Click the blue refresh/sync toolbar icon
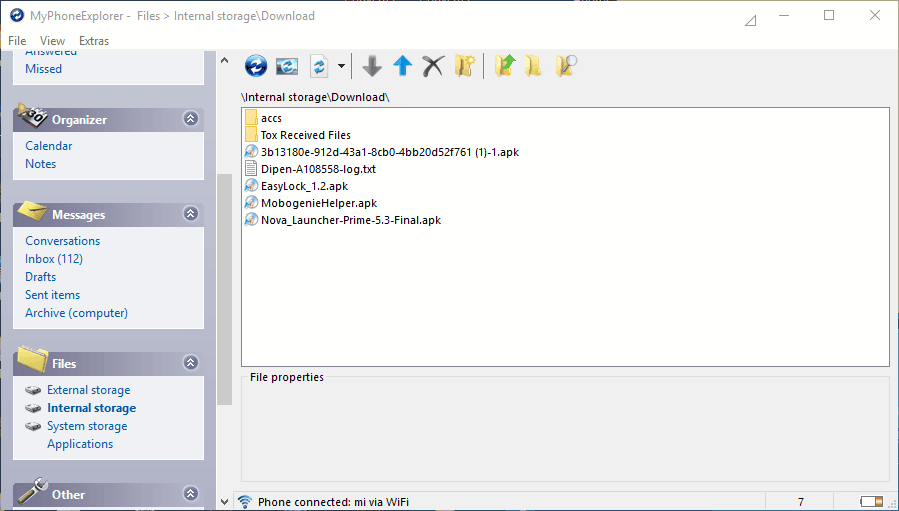 pos(256,66)
